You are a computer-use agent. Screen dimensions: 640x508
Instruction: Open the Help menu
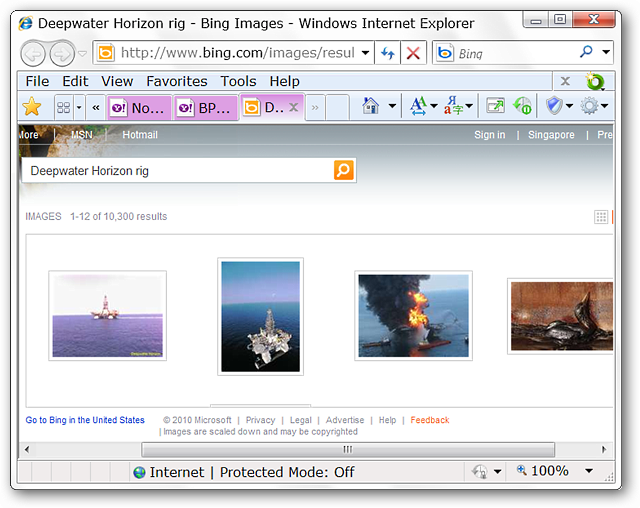[x=284, y=81]
